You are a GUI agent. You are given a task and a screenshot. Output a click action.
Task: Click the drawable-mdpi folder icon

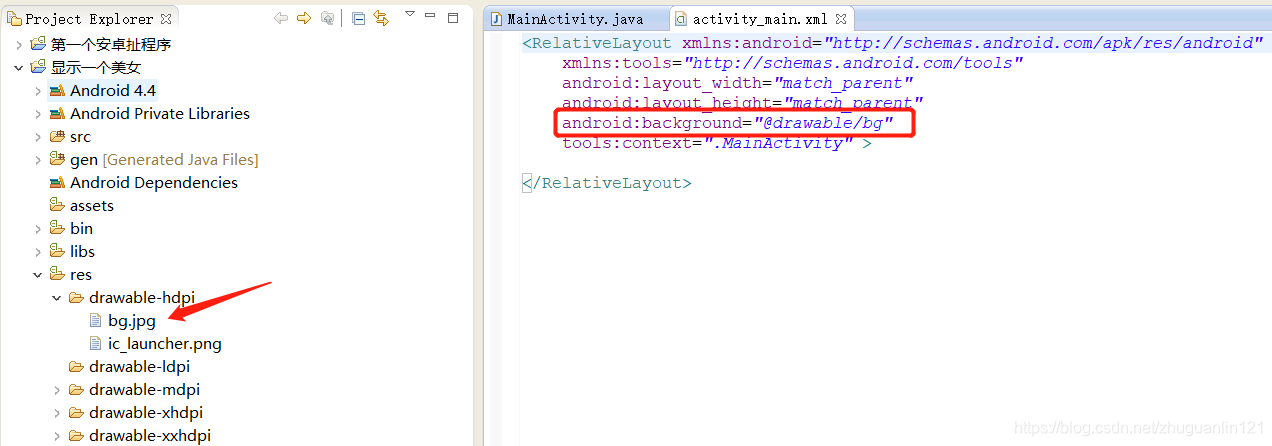76,389
